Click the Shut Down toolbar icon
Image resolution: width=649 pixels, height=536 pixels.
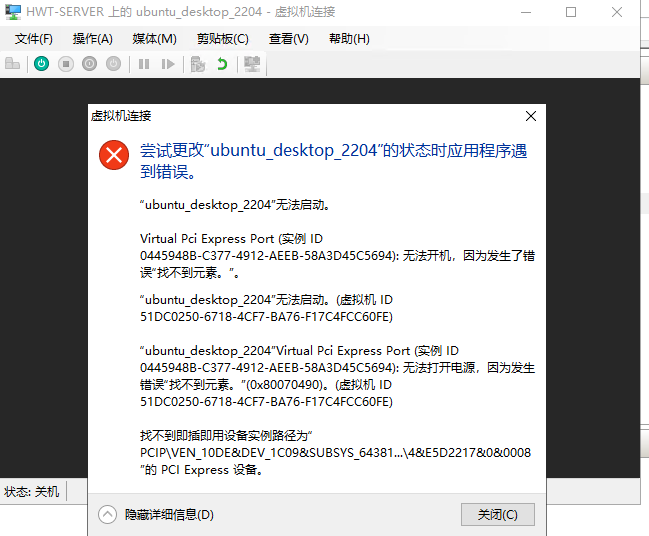point(89,64)
